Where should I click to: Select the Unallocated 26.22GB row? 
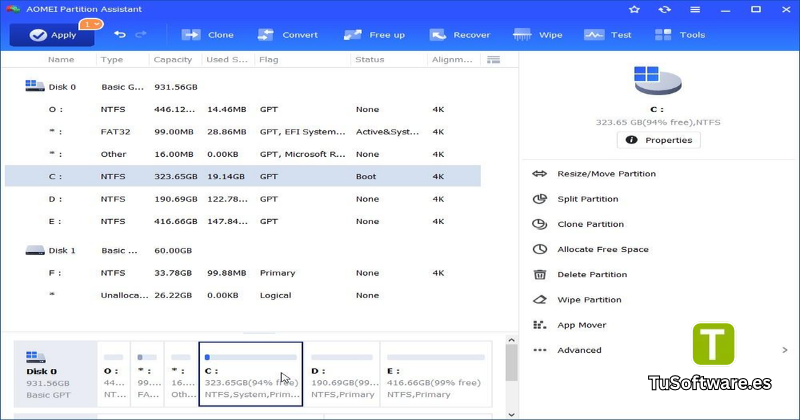243,295
